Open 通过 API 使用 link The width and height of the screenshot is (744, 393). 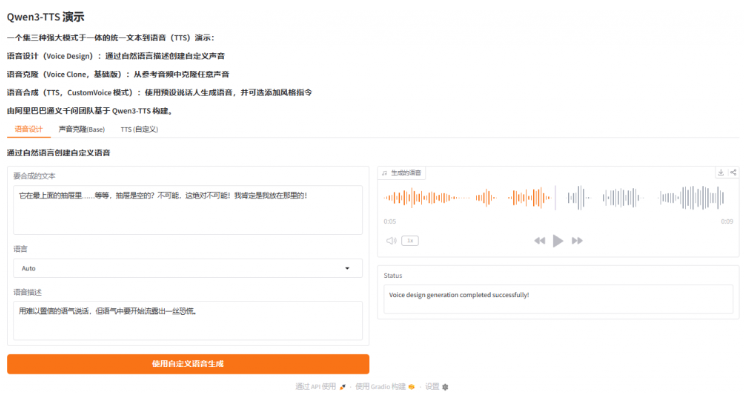(321, 387)
